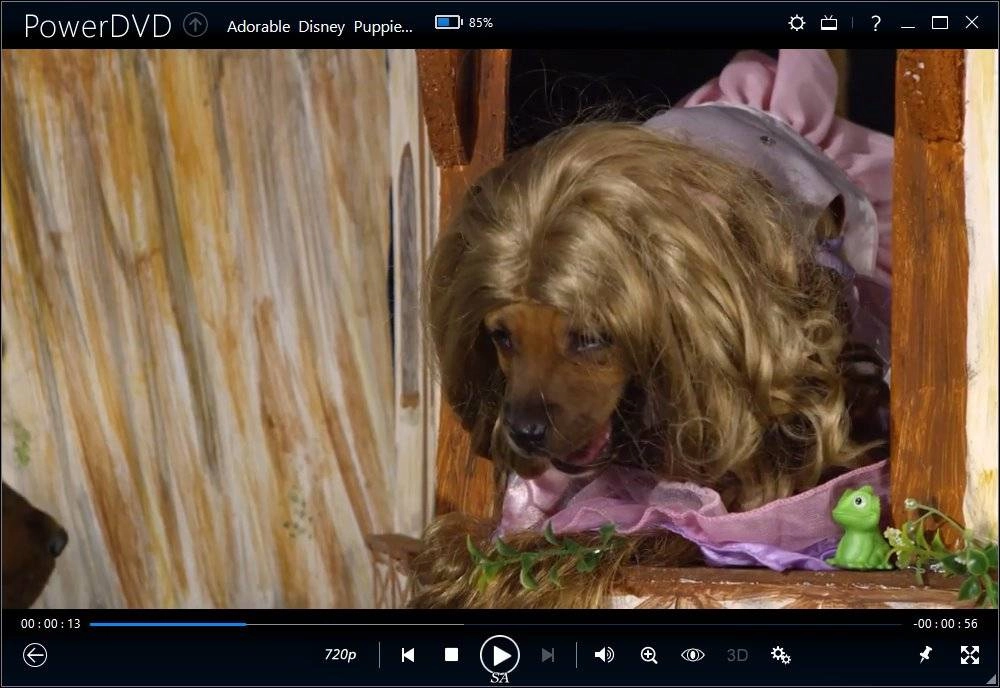Image resolution: width=1000 pixels, height=688 pixels.
Task: Open the settings gear in title bar
Action: pyautogui.click(x=797, y=24)
